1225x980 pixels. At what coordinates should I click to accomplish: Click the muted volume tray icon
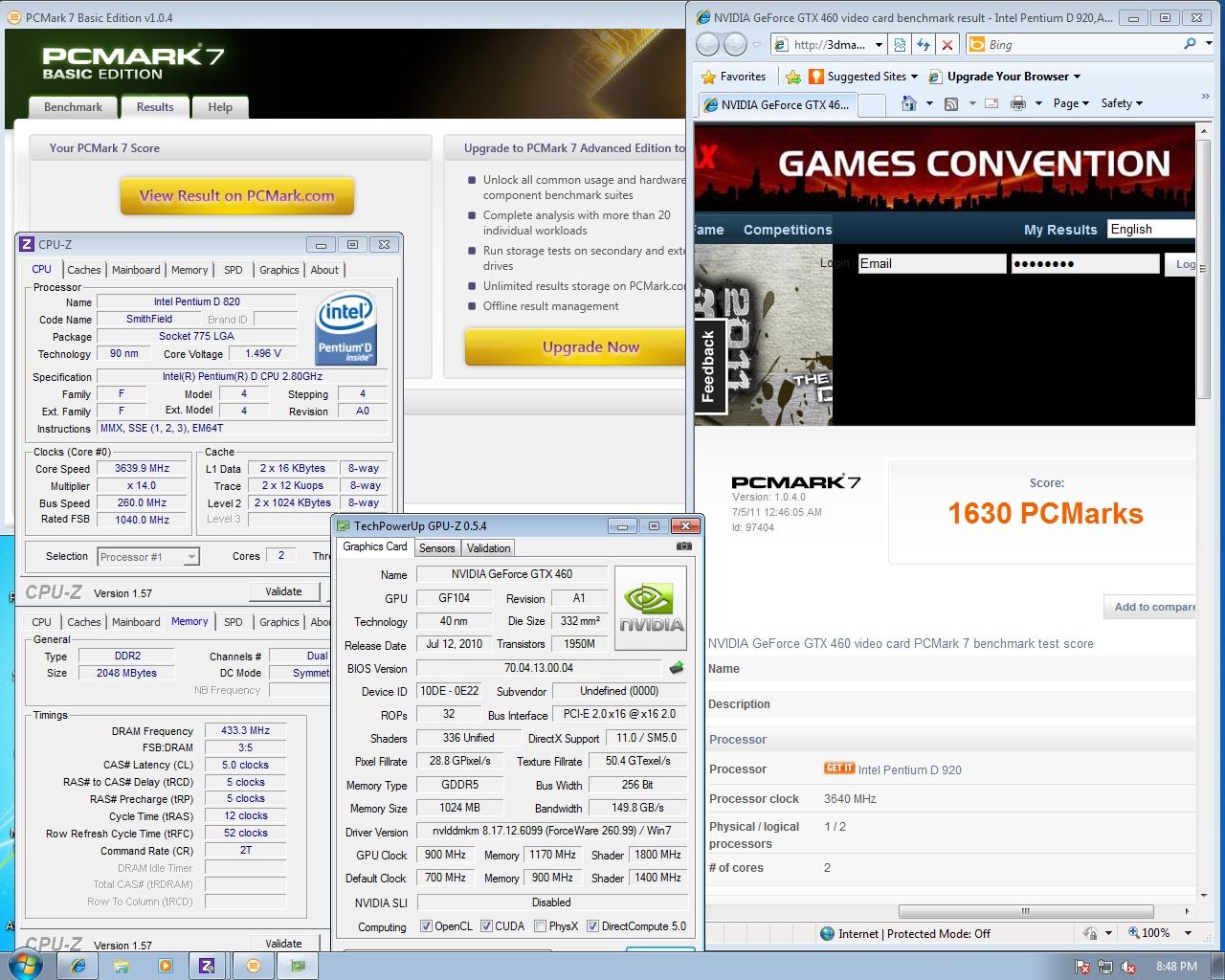click(1128, 967)
